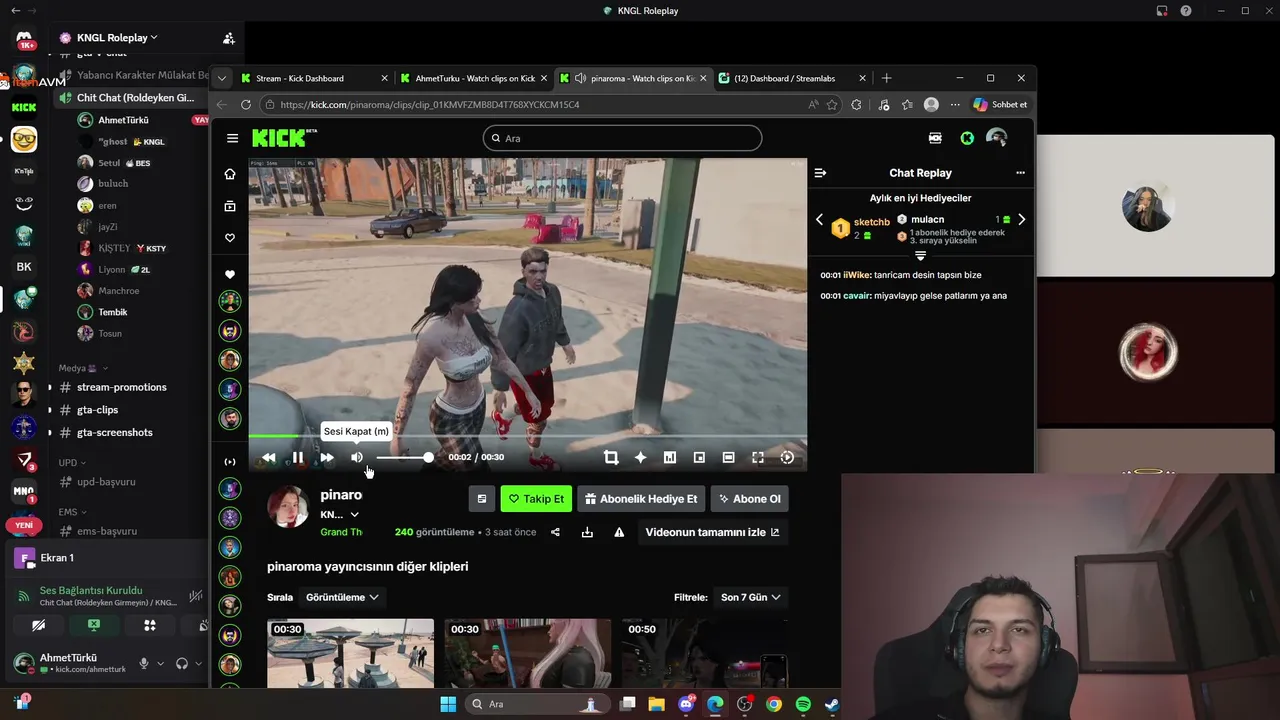Viewport: 1280px width, 720px height.
Task: Open the Kick hamburger menu
Action: (232, 138)
